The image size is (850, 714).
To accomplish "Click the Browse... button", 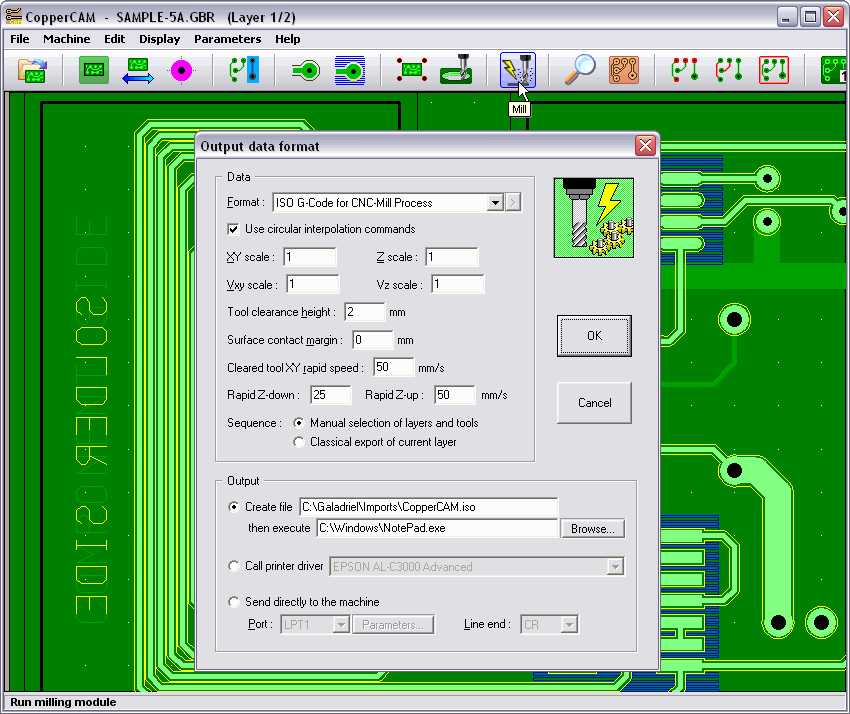I will click(x=592, y=528).
